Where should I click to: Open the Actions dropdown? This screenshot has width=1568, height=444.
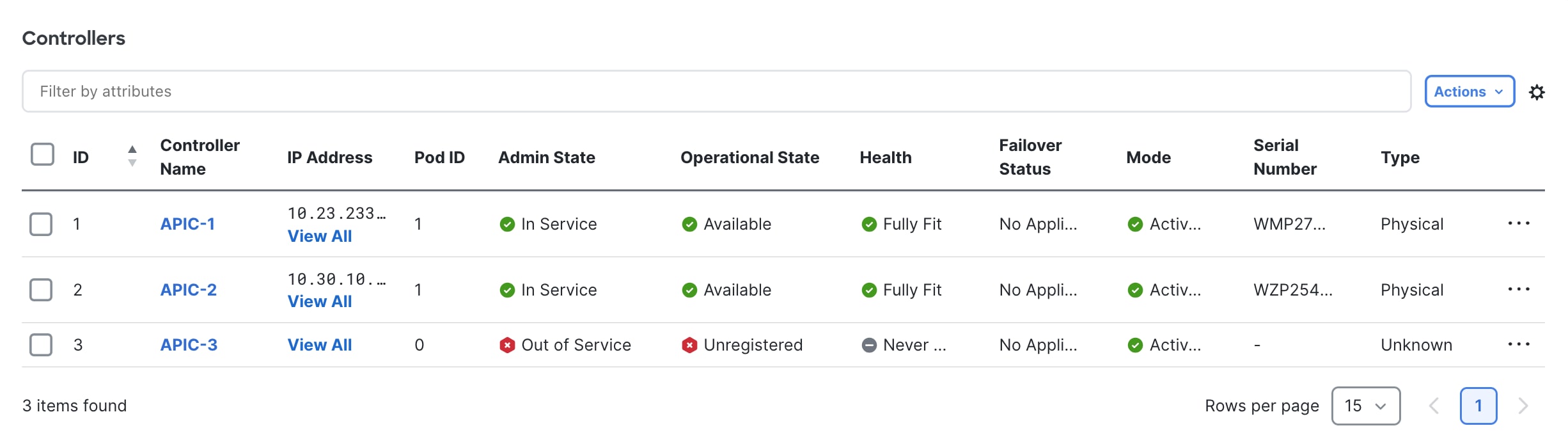point(1468,91)
